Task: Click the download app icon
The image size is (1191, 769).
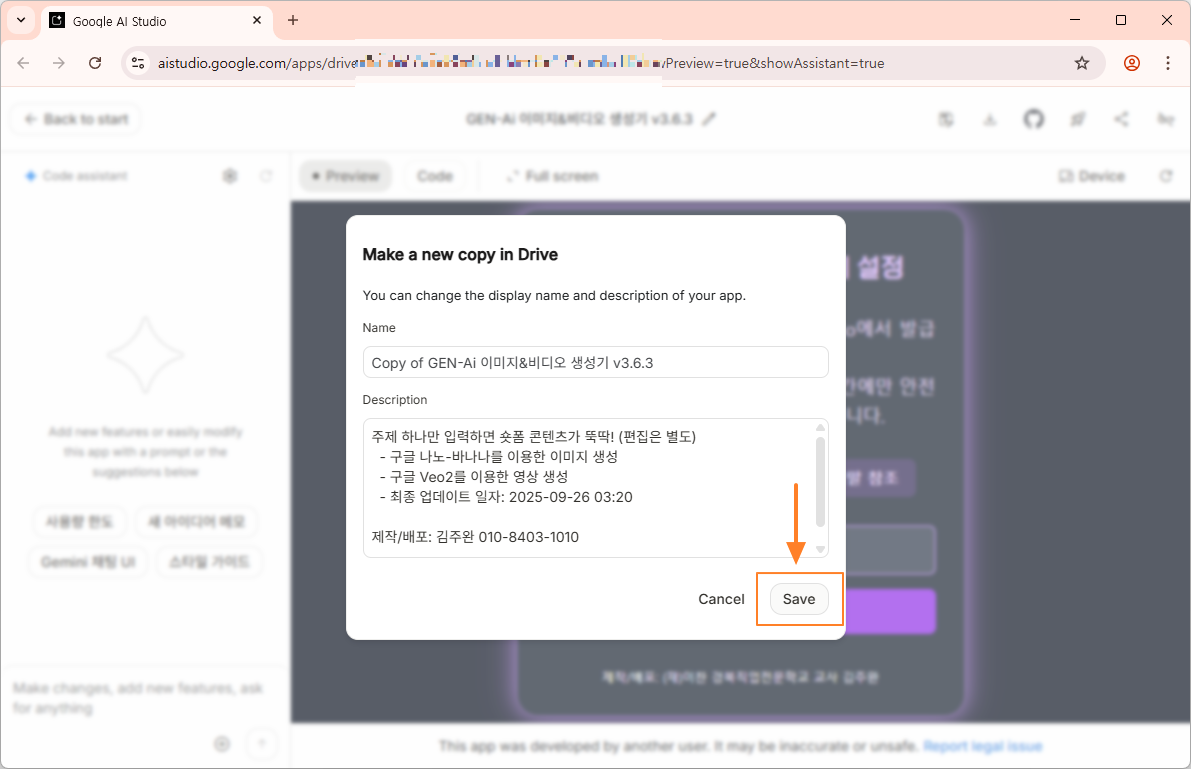Action: point(990,119)
